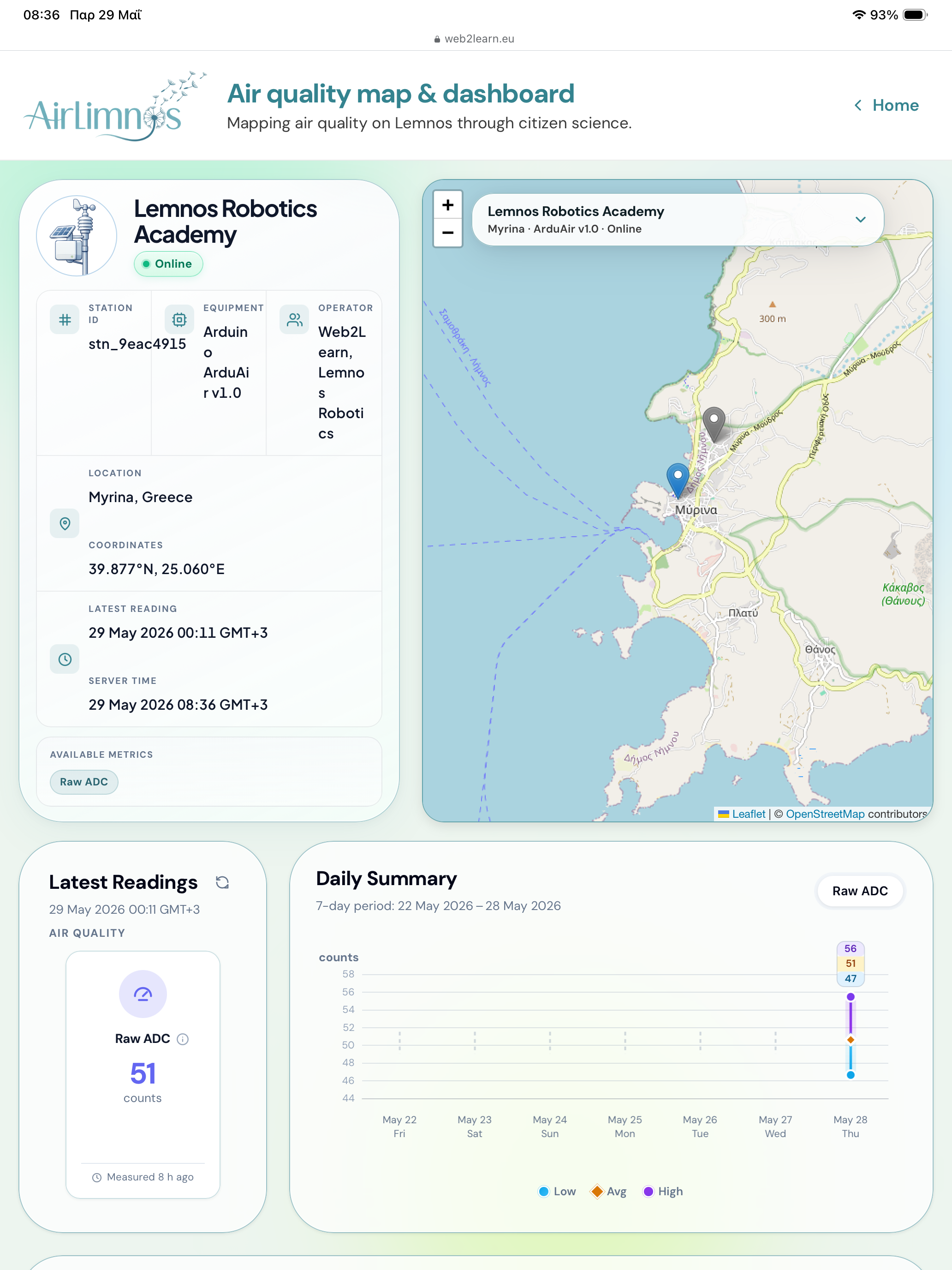Click the server time 29 May 2026 08:36
952x1270 pixels.
pyautogui.click(x=178, y=705)
